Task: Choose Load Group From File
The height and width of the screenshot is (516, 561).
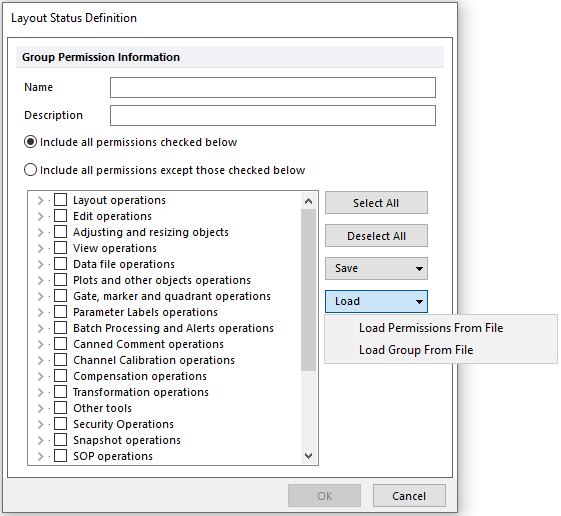Action: [416, 350]
